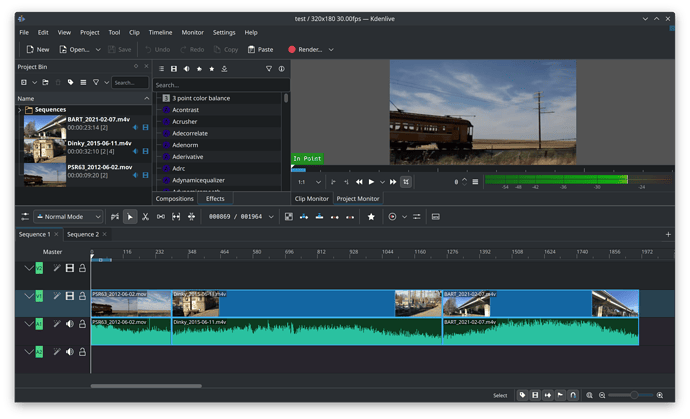Click the preview render record icon
This screenshot has height=419, width=690.
[x=392, y=217]
